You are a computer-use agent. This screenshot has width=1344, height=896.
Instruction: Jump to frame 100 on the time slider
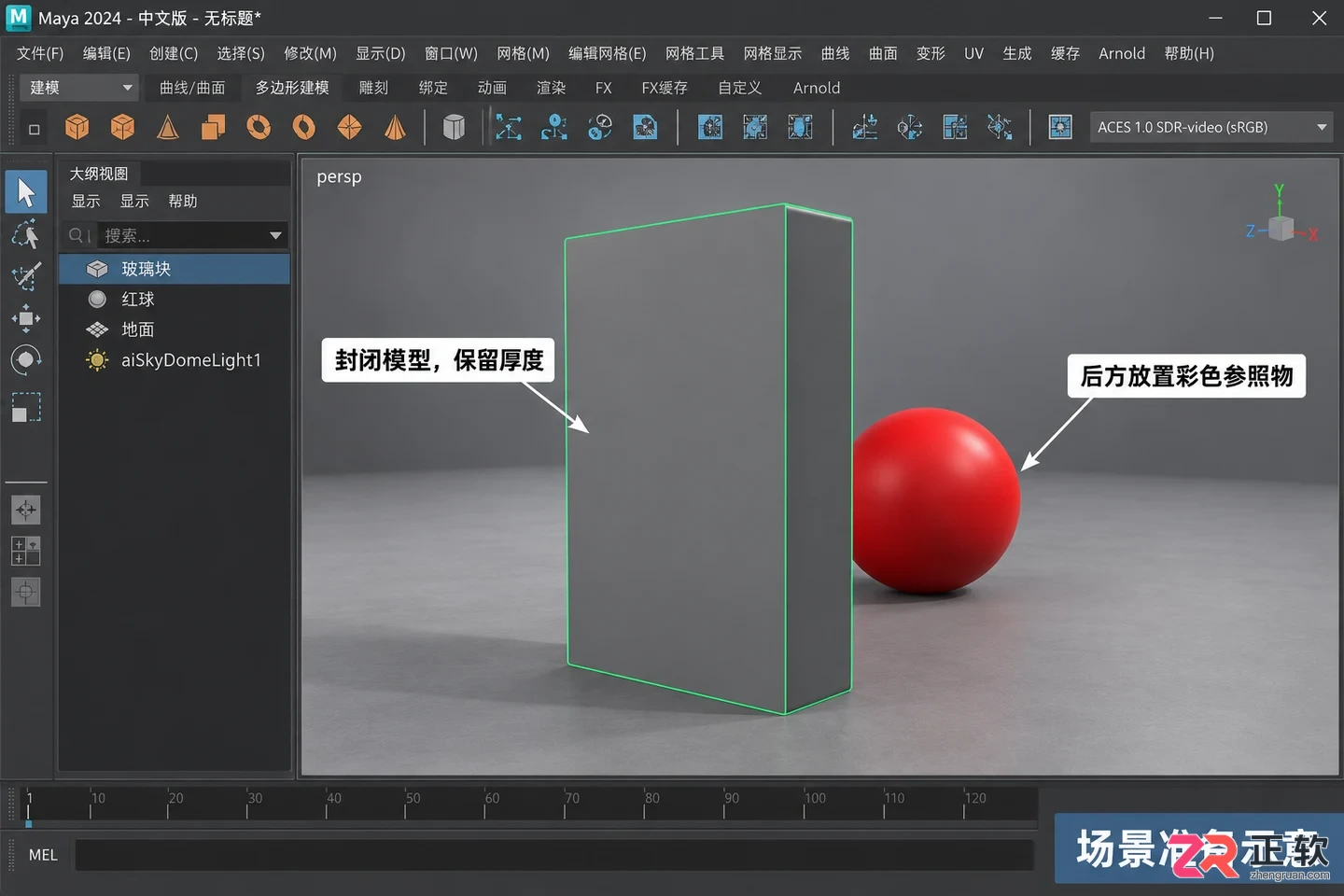point(805,804)
